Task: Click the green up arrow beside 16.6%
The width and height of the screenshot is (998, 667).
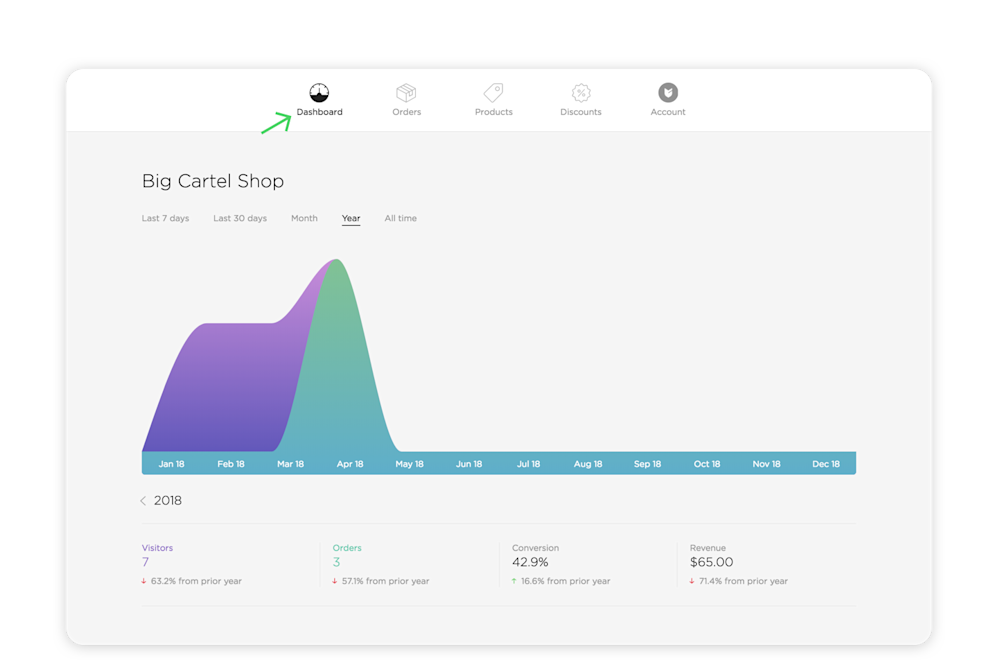Action: (x=514, y=581)
